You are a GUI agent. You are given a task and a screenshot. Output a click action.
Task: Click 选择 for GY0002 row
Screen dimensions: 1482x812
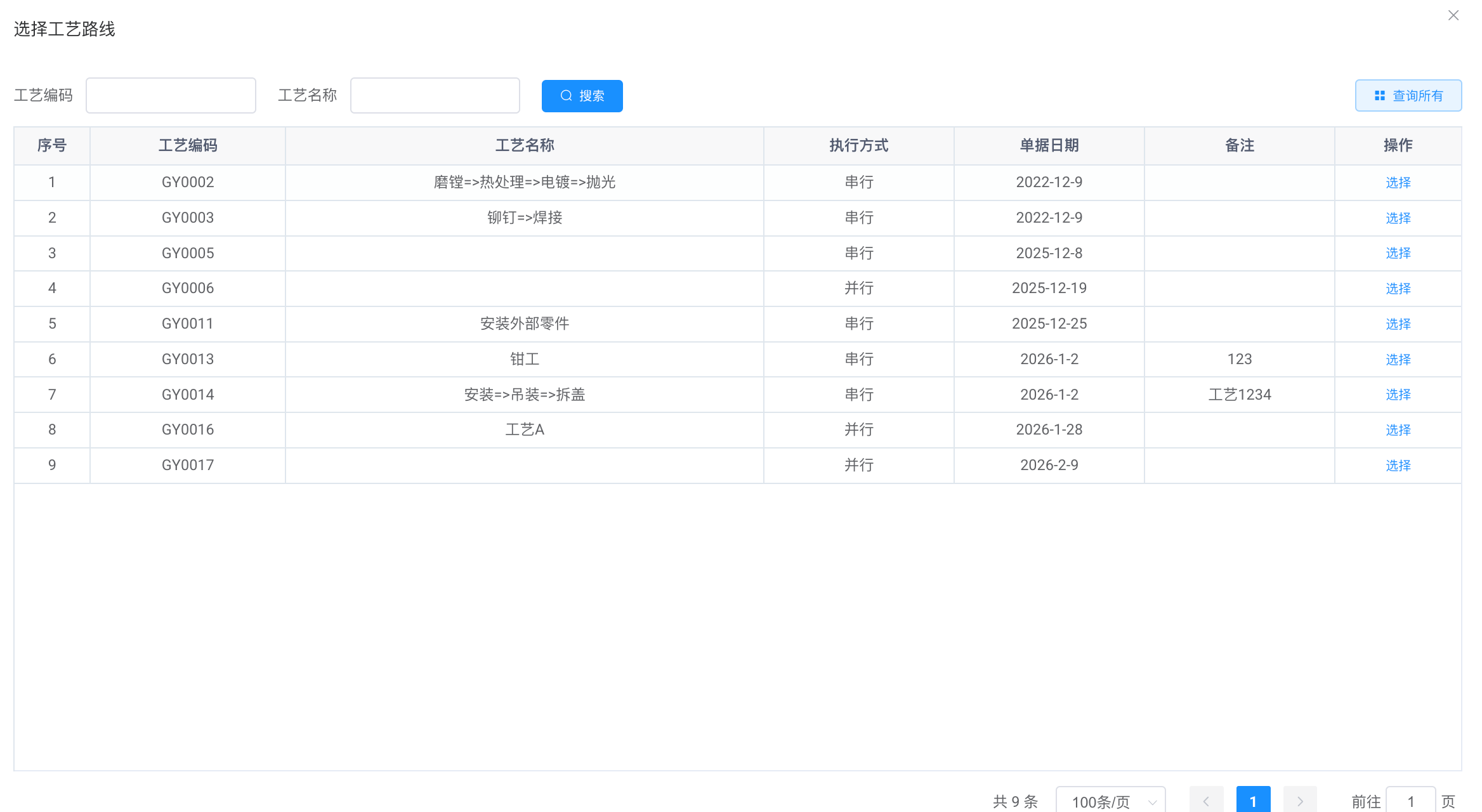[1398, 183]
